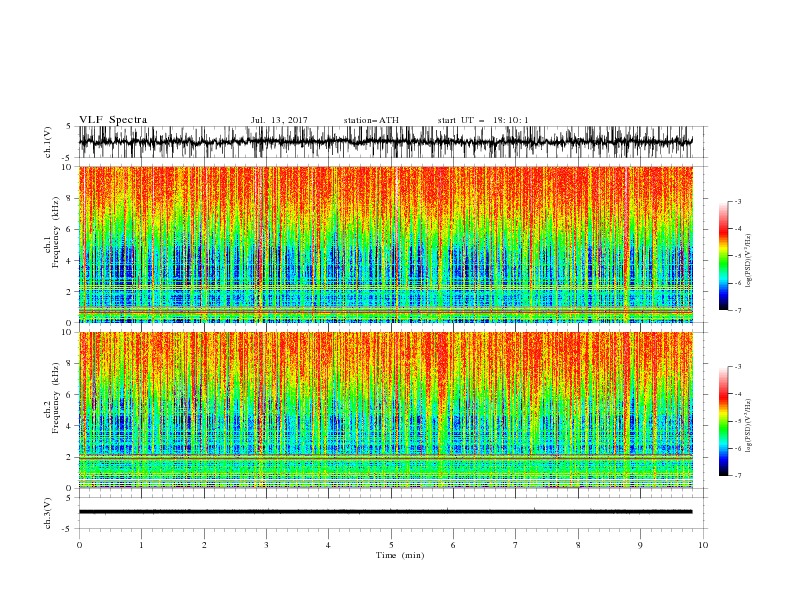Click the ch.1 color bar "log(PSD)(V²/Hz)" label
This screenshot has width=792, height=612.
[x=748, y=261]
